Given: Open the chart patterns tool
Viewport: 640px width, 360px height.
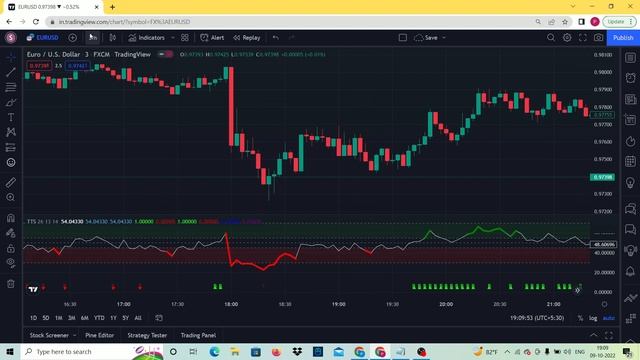Looking at the screenshot, I should (x=11, y=132).
